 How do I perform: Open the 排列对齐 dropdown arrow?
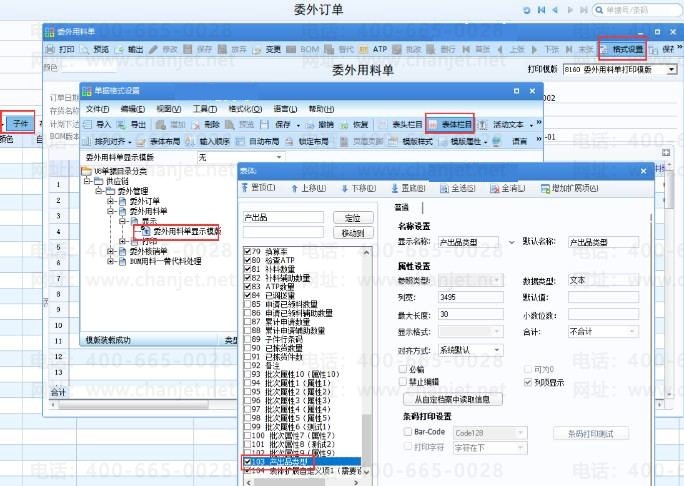tap(130, 142)
